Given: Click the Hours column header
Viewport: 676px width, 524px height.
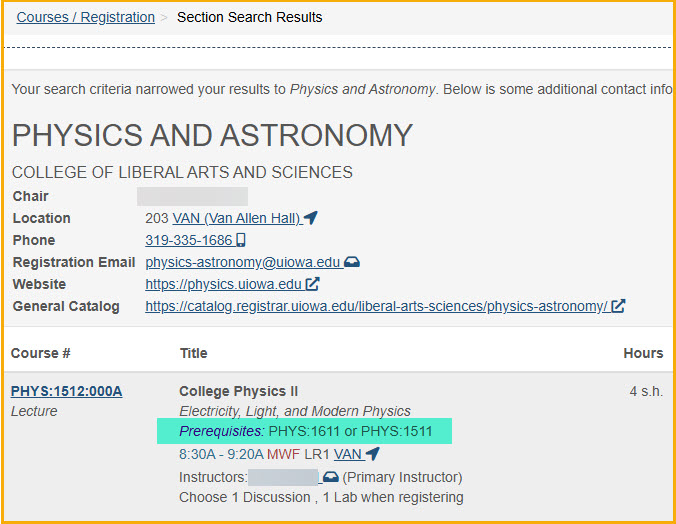Looking at the screenshot, I should click(x=642, y=352).
